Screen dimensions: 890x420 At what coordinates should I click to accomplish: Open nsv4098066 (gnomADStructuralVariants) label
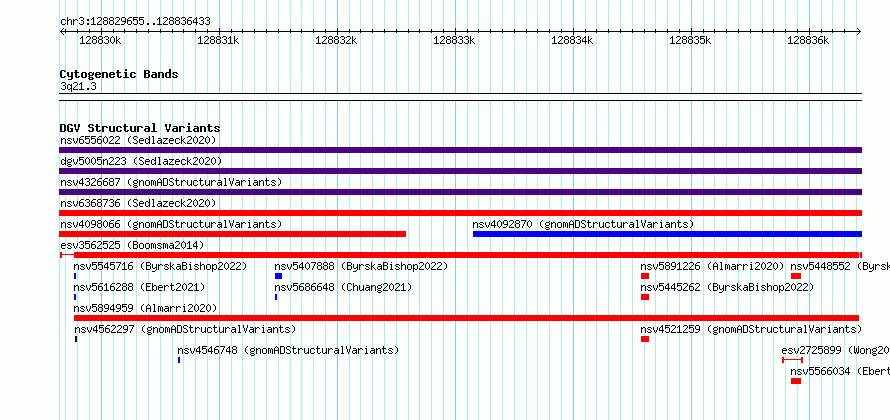(171, 224)
